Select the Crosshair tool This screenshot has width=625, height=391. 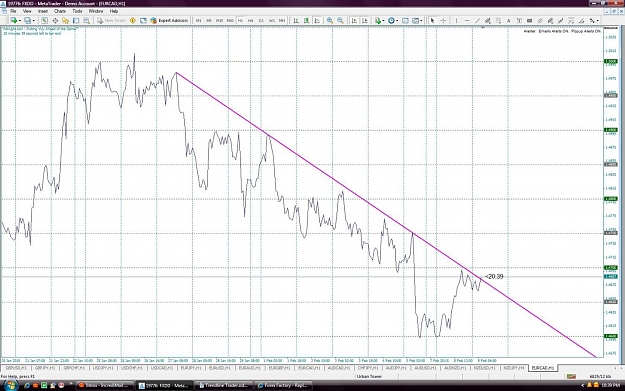[x=443, y=20]
